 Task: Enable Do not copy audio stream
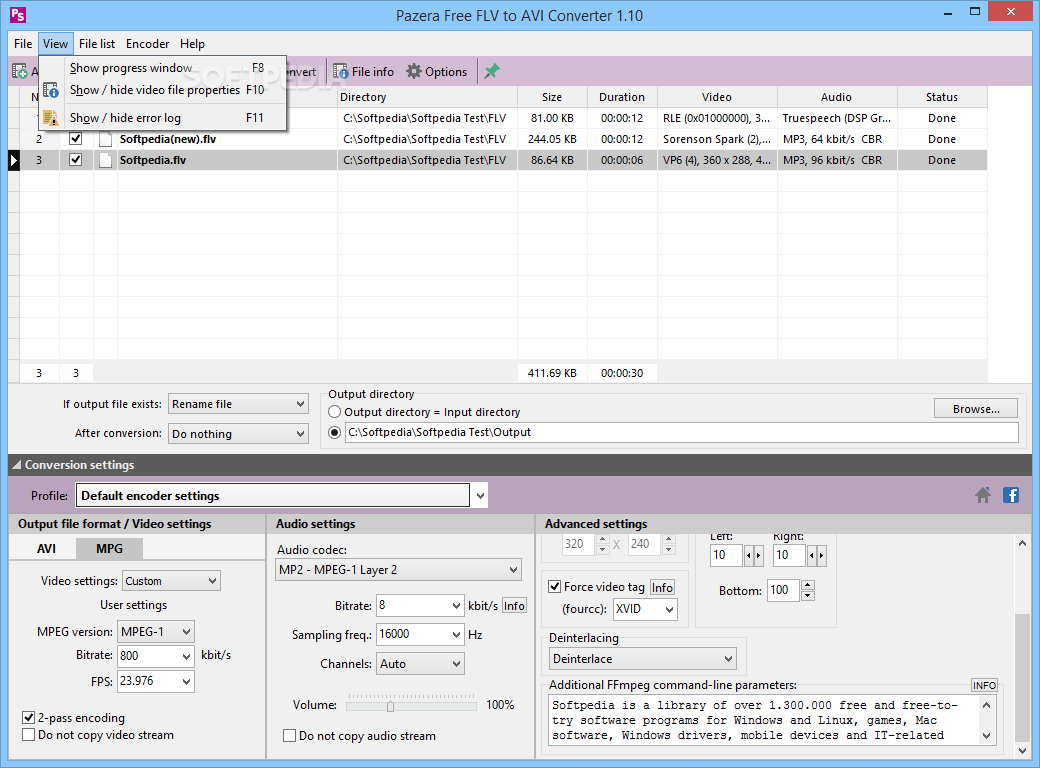[289, 736]
